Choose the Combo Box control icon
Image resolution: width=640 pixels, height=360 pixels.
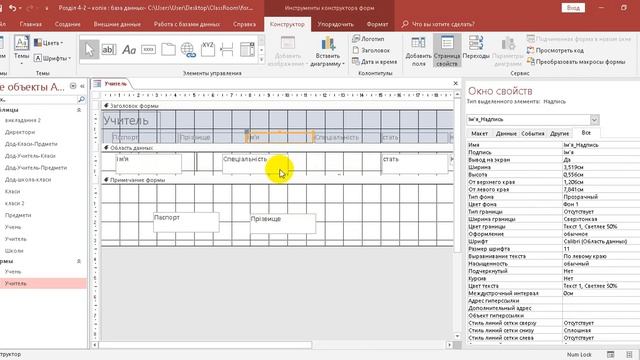(247, 50)
